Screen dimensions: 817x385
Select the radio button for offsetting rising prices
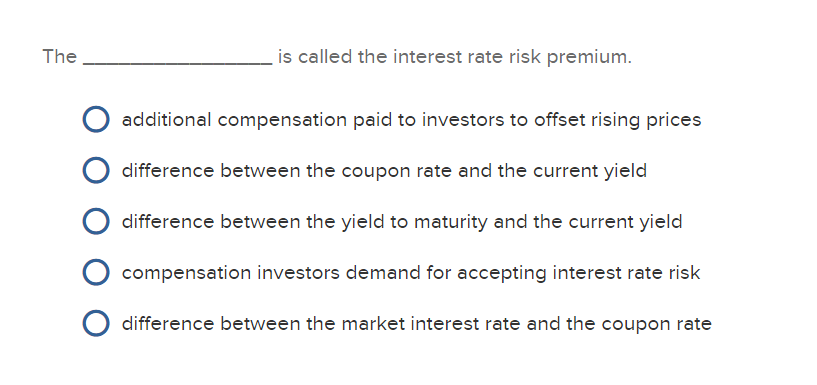coord(96,119)
